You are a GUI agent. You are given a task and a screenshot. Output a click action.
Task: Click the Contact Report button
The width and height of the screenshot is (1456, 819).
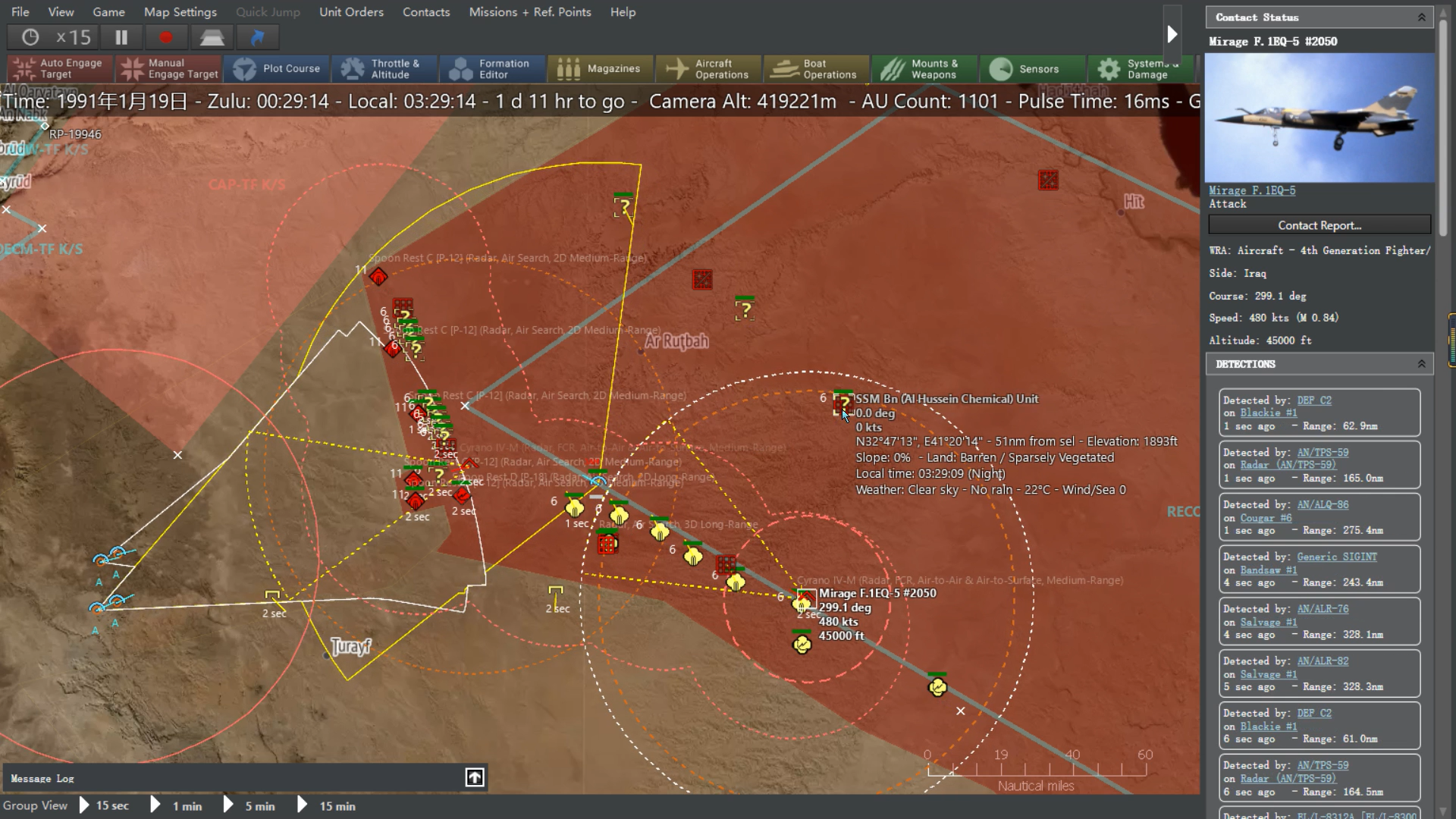[x=1319, y=225]
